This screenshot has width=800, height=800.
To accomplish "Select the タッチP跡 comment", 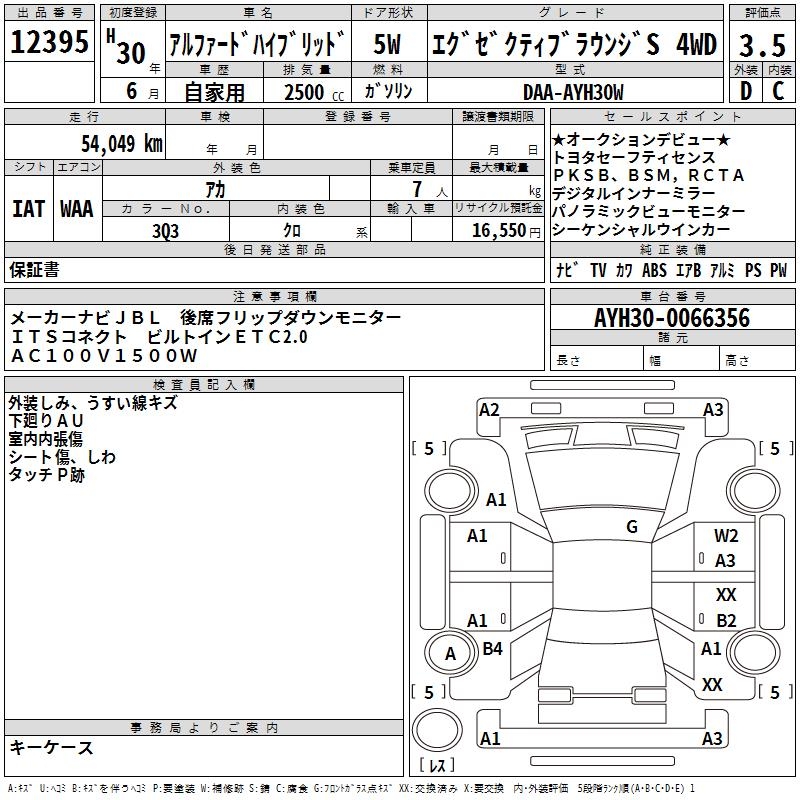I will coord(46,474).
